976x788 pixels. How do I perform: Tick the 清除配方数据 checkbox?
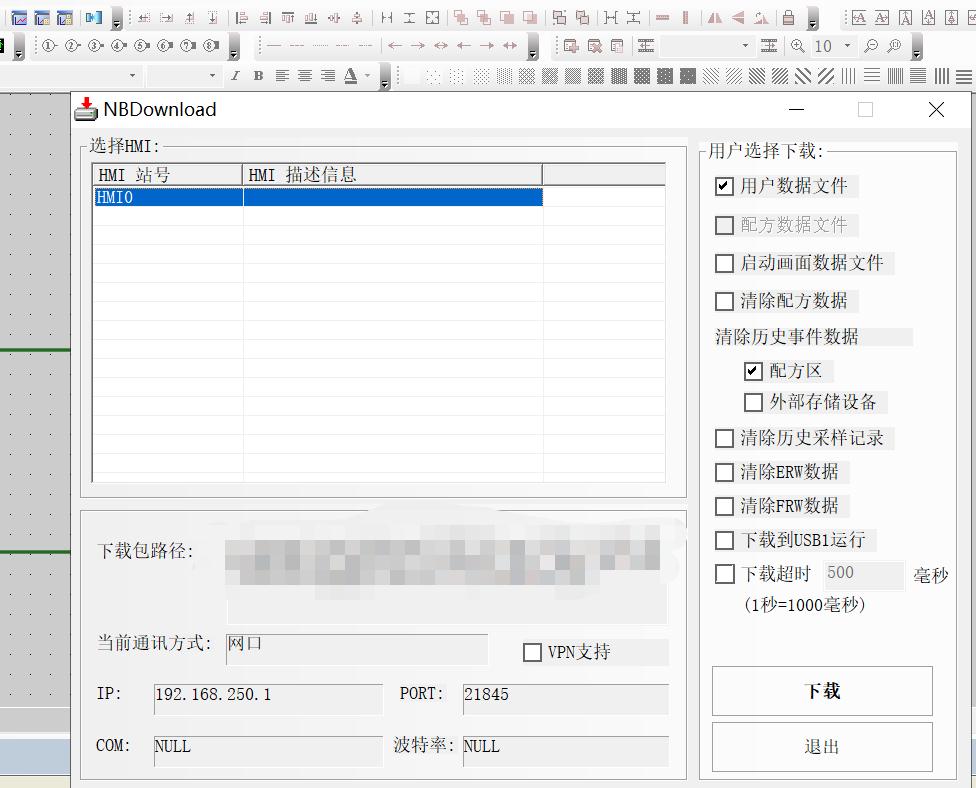[724, 301]
